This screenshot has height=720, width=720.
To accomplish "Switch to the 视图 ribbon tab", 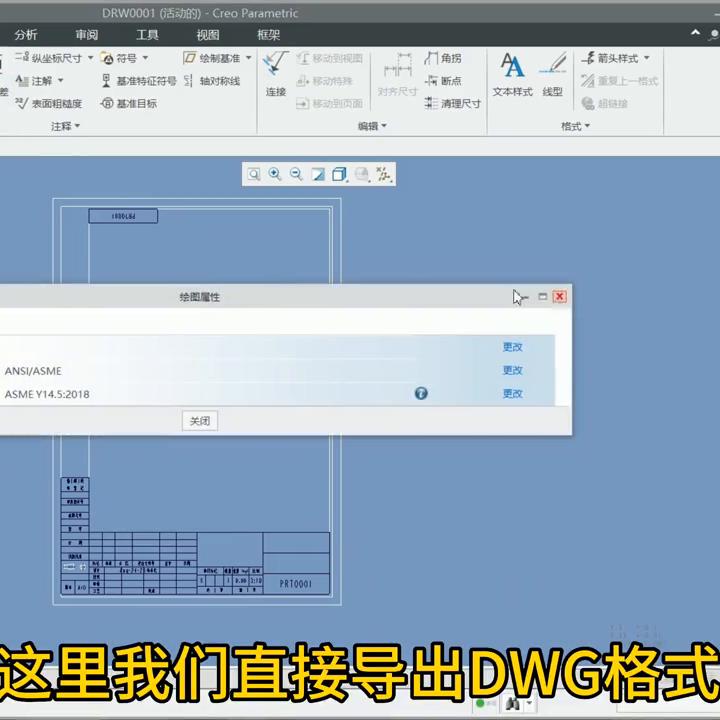I will click(208, 35).
